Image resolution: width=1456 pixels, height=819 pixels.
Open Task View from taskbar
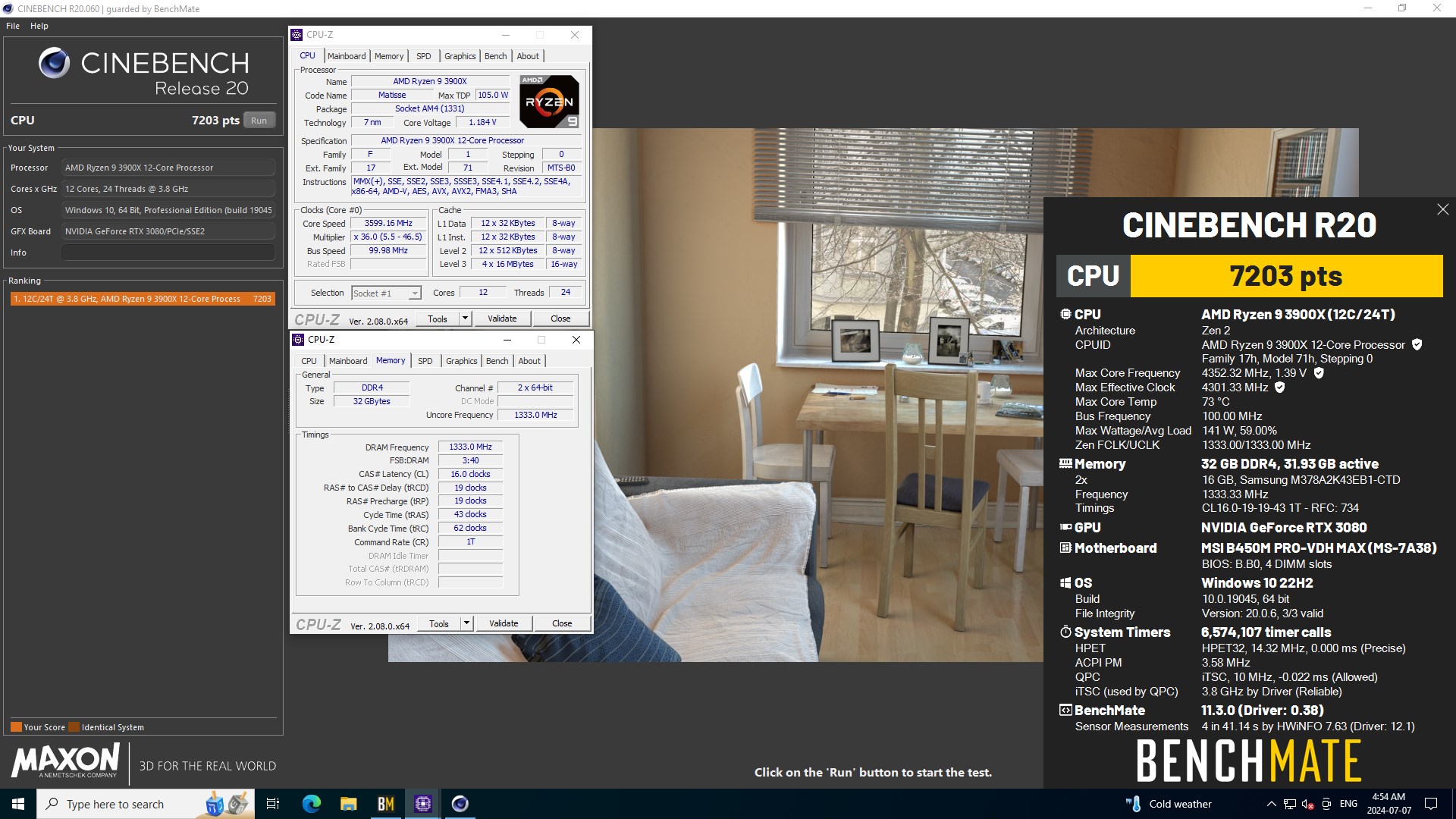pyautogui.click(x=273, y=804)
